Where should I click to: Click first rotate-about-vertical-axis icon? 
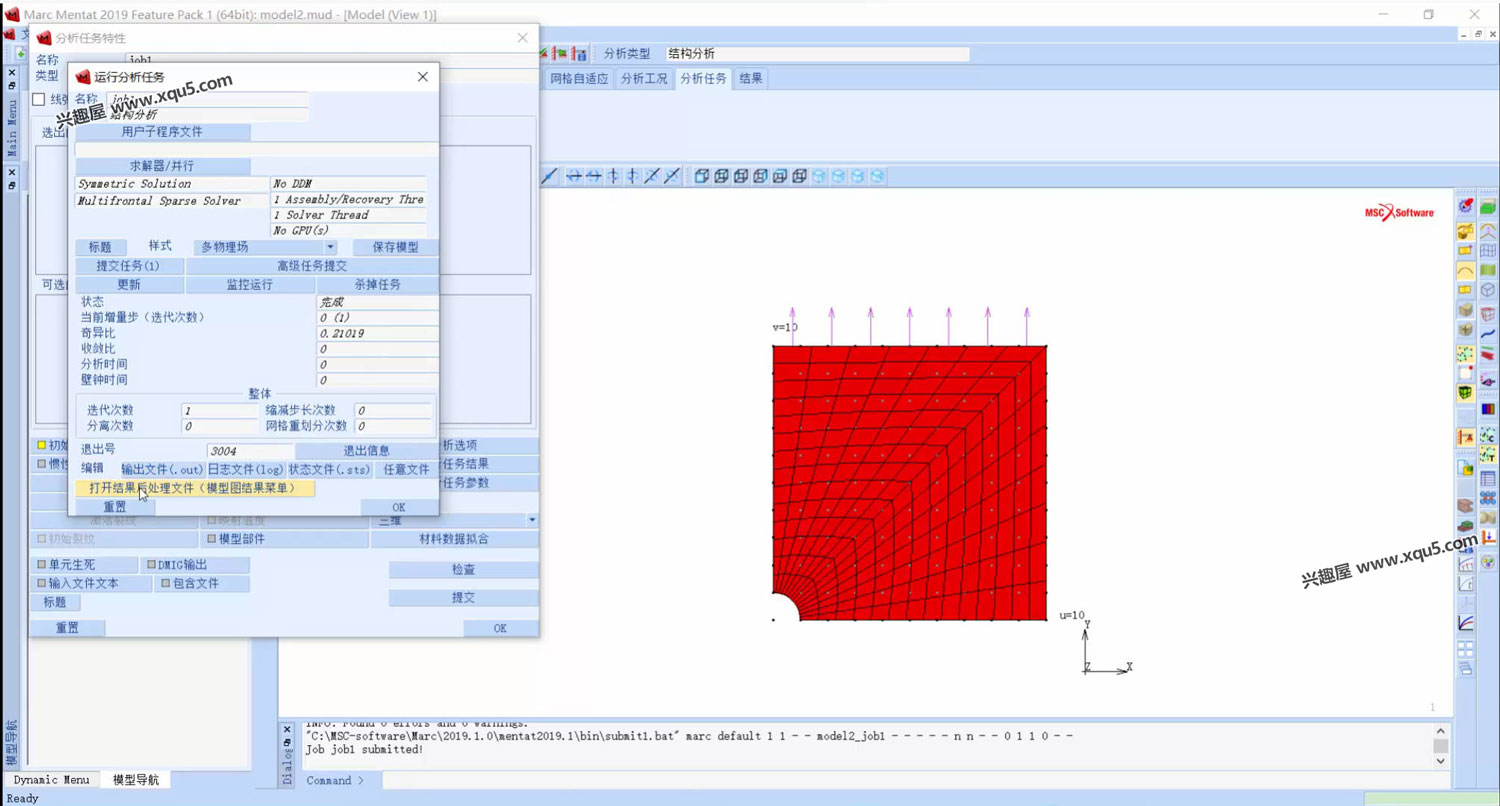pyautogui.click(x=614, y=176)
